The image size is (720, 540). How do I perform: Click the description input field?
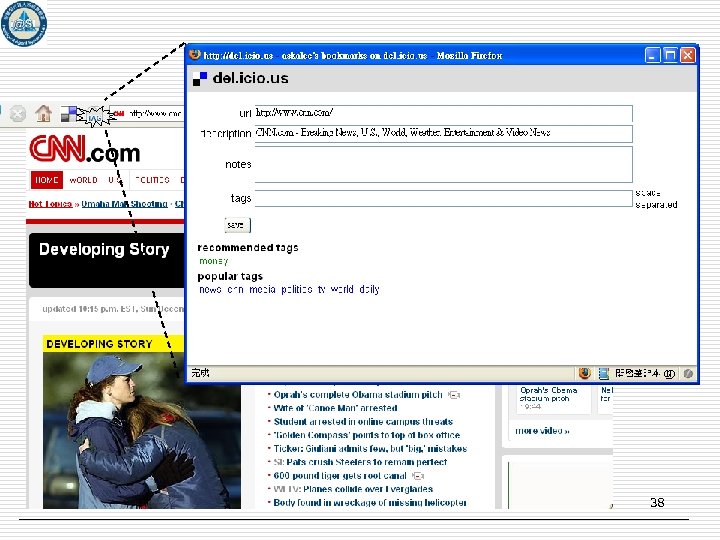point(444,134)
